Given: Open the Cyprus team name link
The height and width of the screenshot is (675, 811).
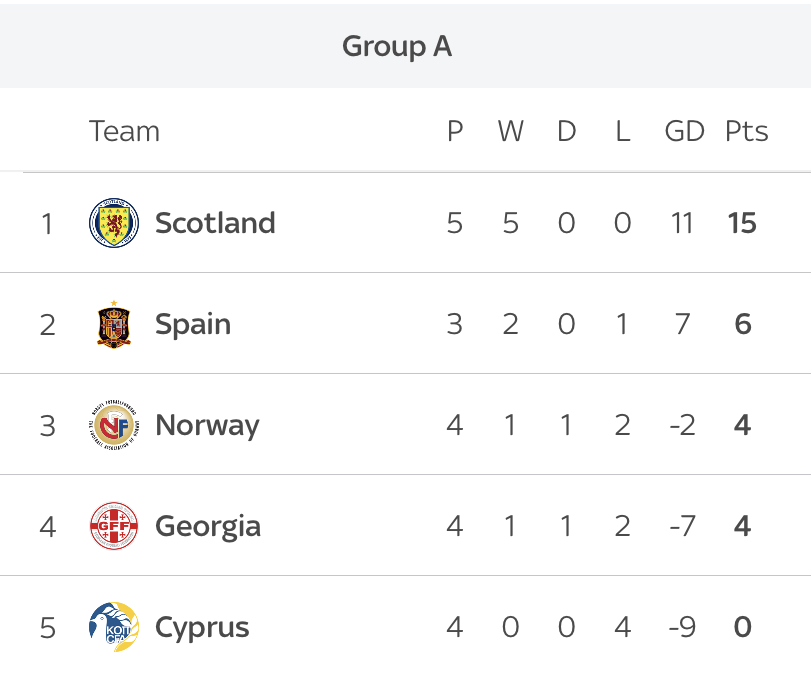Looking at the screenshot, I should 202,627.
